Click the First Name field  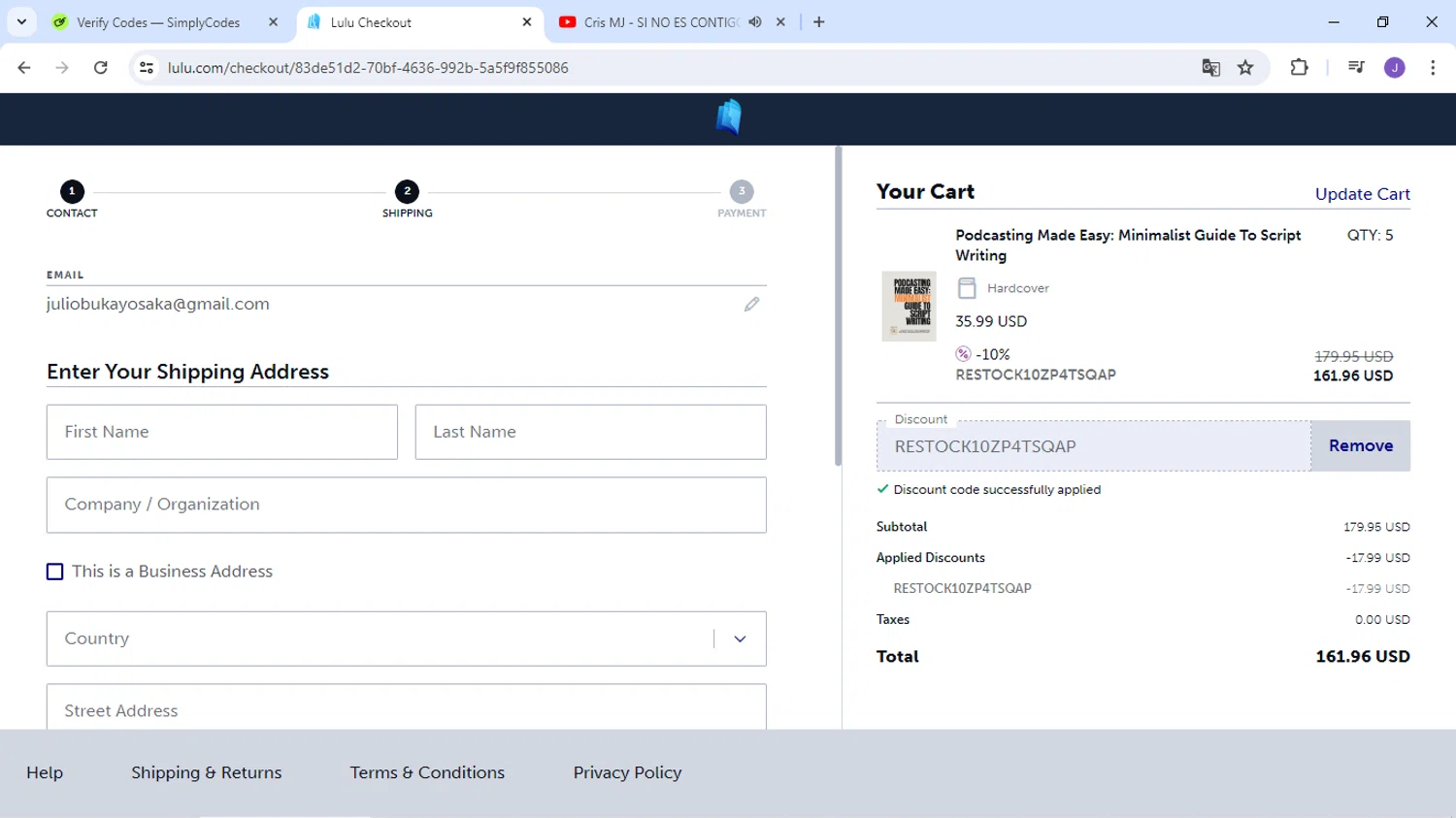tap(222, 432)
